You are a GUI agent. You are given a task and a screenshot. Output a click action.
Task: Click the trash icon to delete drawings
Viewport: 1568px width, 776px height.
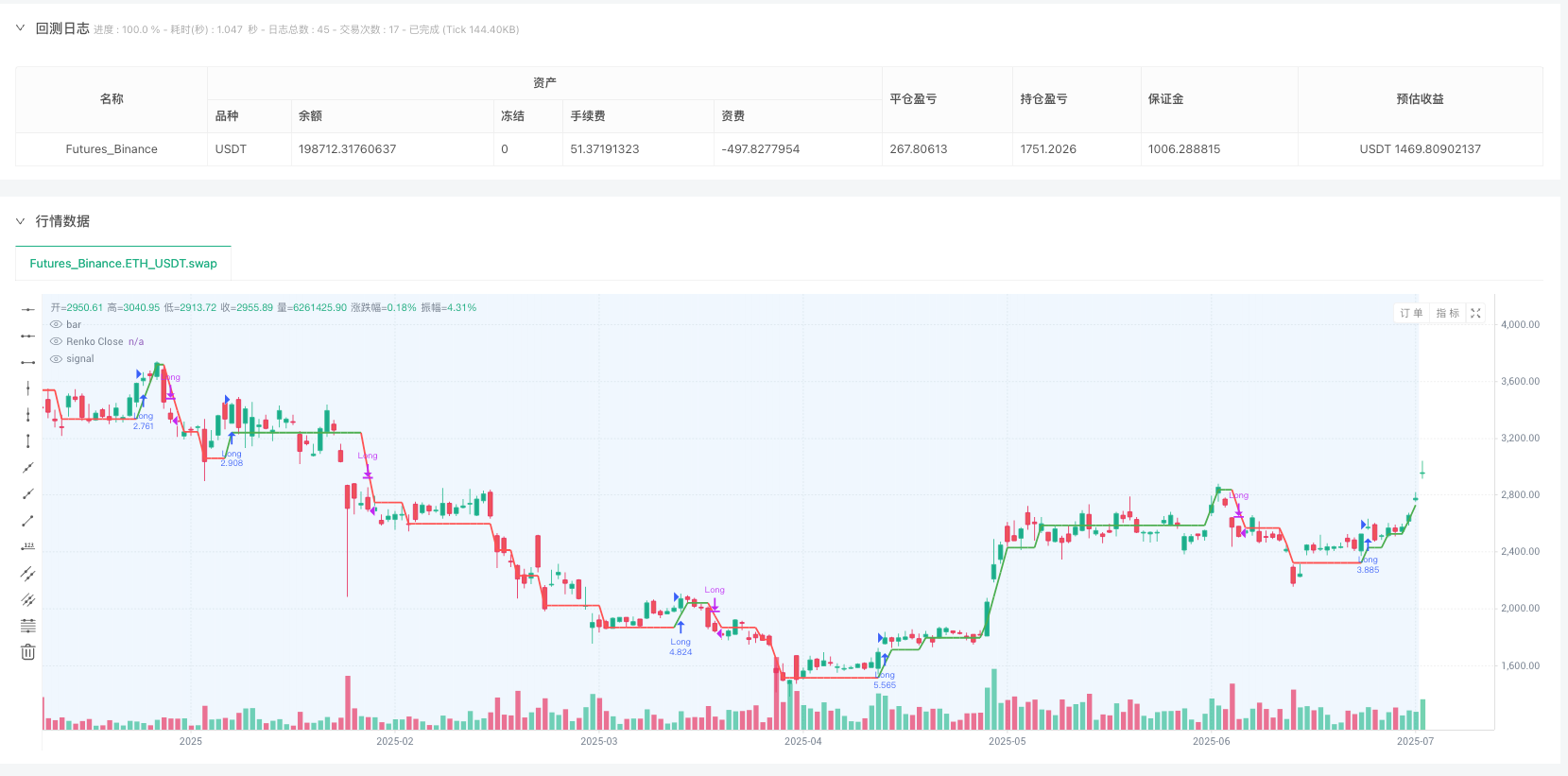point(28,652)
